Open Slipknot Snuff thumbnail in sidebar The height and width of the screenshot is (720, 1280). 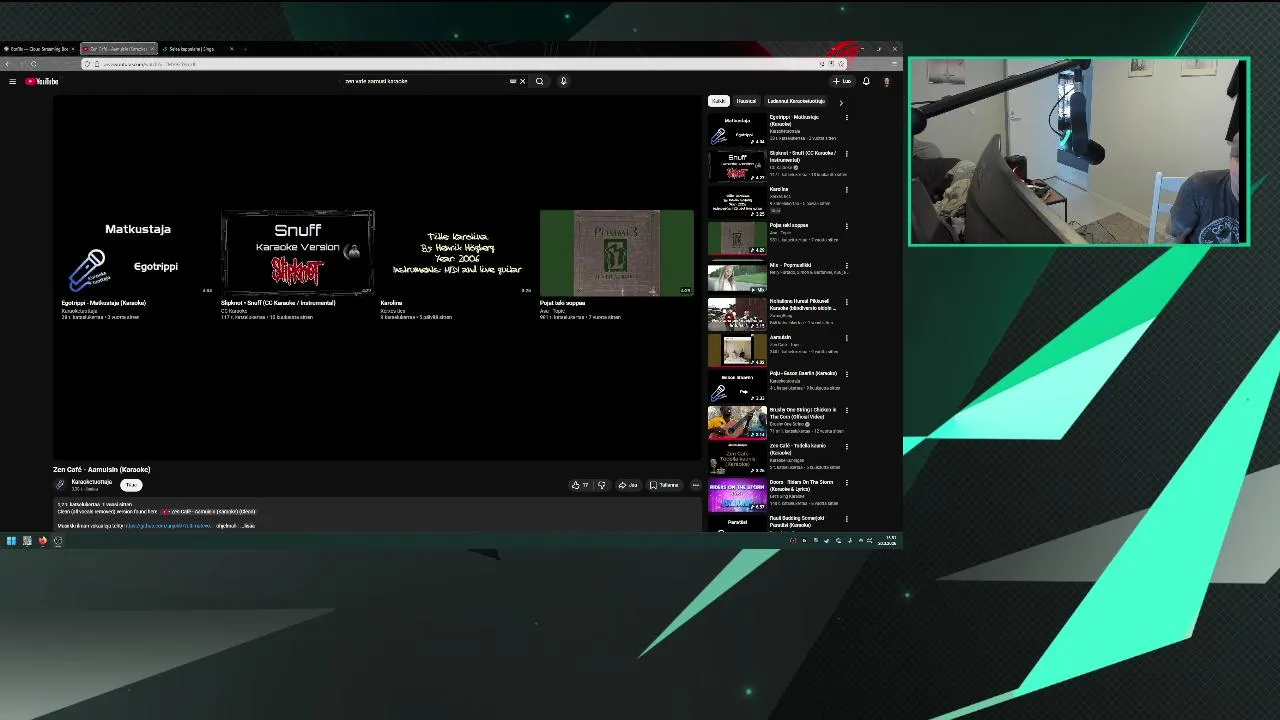[737, 165]
